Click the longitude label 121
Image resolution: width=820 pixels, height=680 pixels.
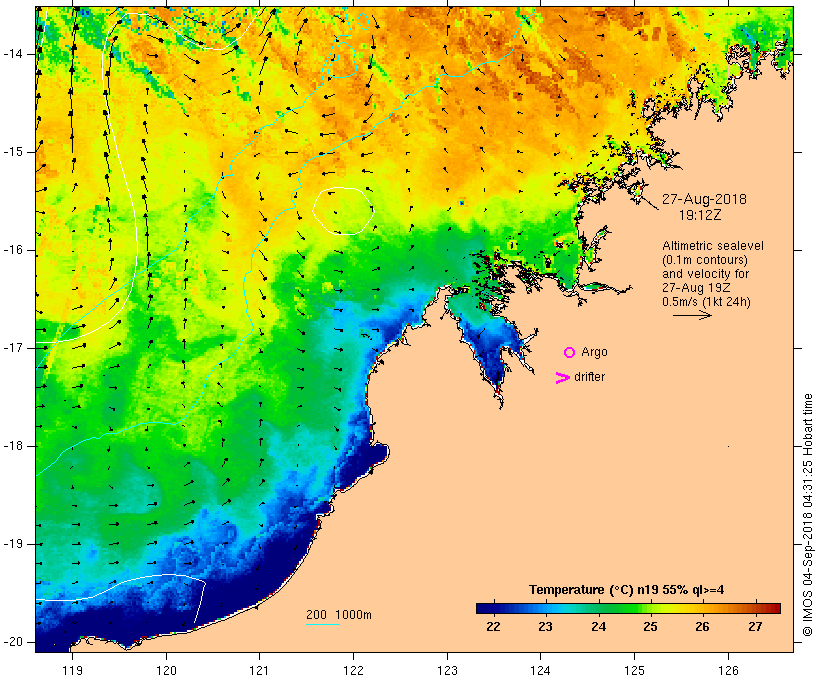[259, 670]
